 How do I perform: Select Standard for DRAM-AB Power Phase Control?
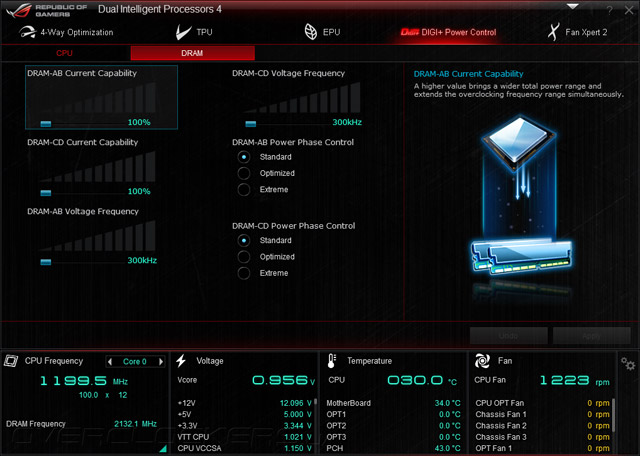[244, 157]
